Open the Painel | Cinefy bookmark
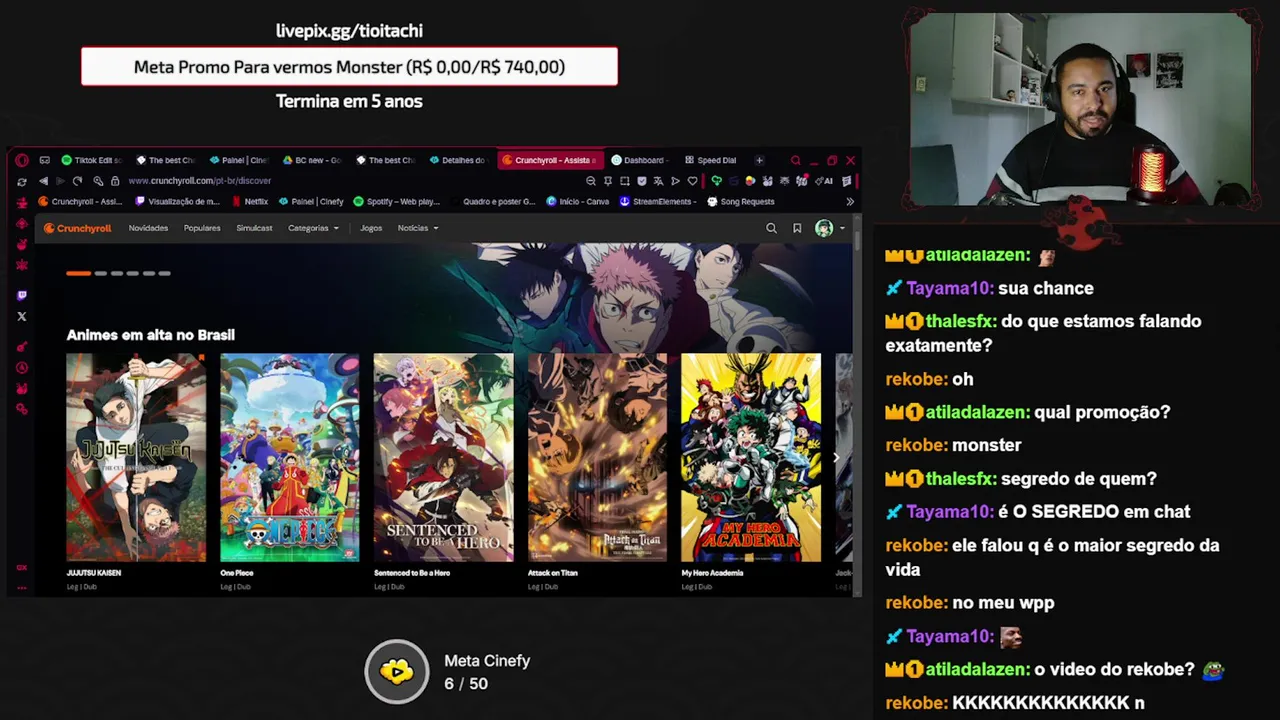 [311, 201]
